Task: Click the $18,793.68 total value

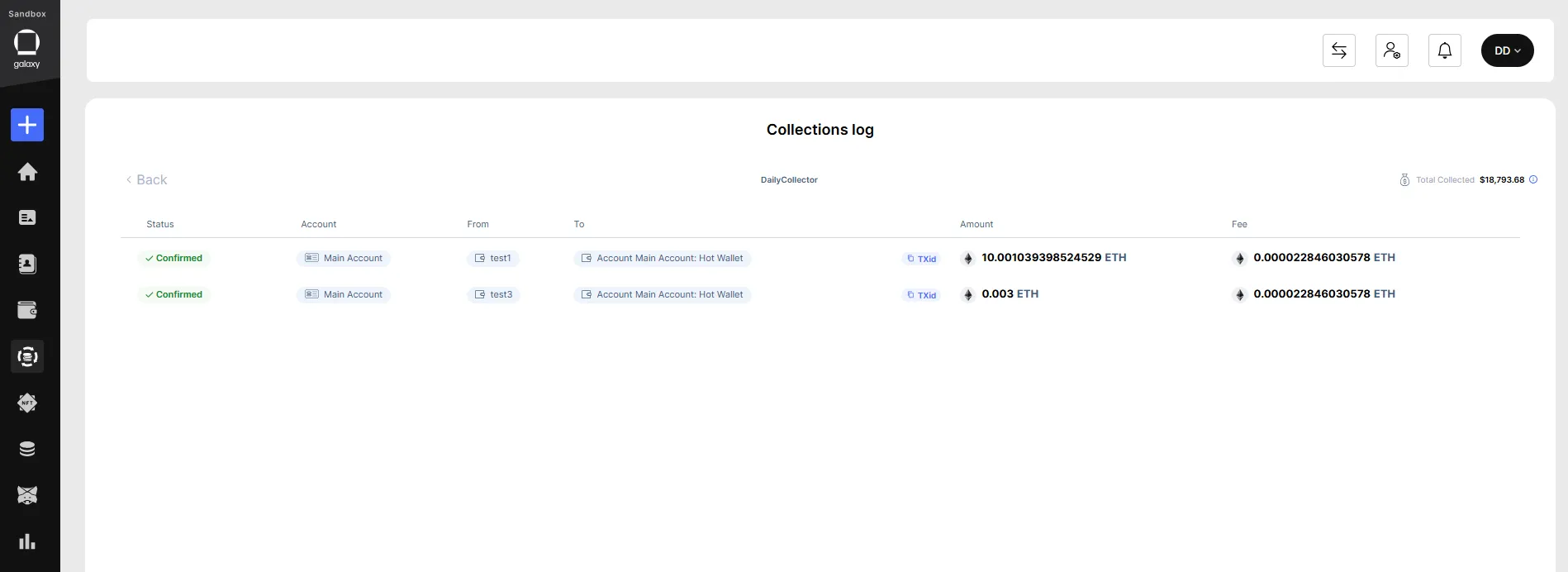Action: click(x=1502, y=179)
